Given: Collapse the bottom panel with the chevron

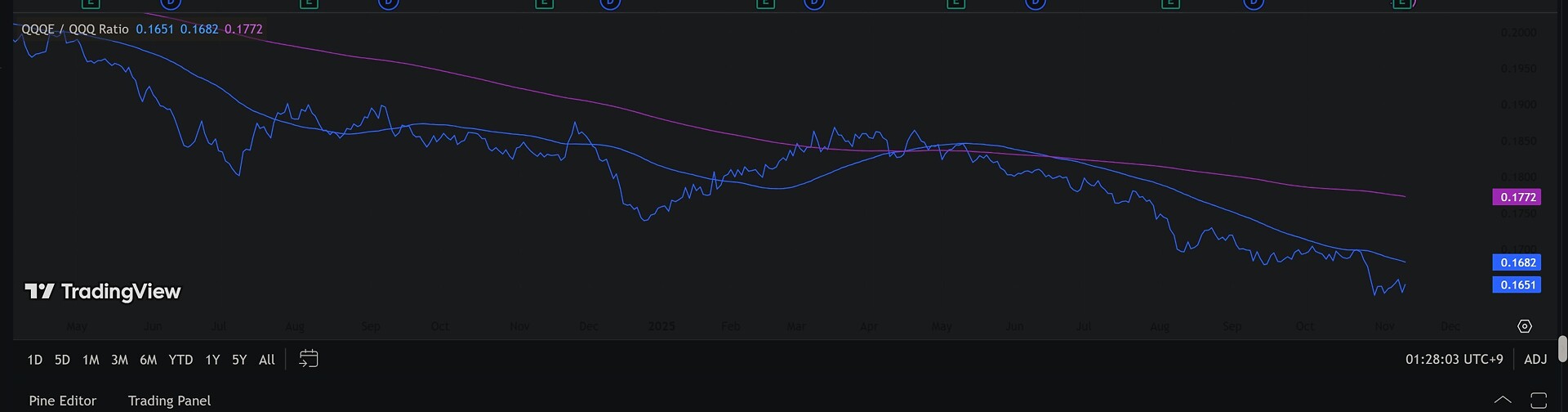Looking at the screenshot, I should click(1503, 400).
